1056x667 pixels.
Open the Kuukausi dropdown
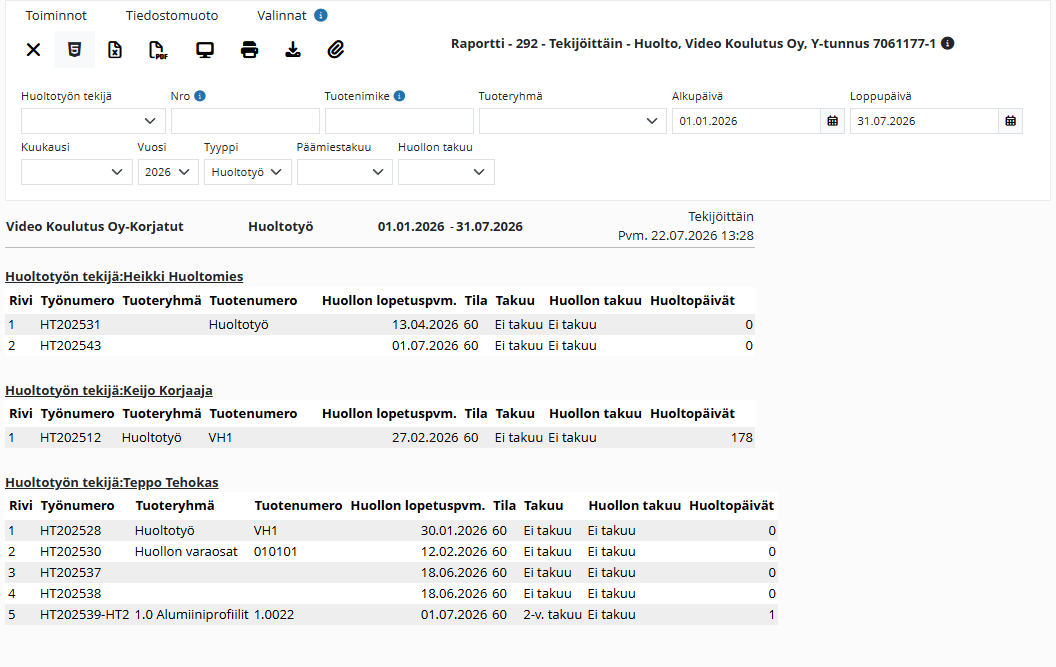tap(76, 172)
